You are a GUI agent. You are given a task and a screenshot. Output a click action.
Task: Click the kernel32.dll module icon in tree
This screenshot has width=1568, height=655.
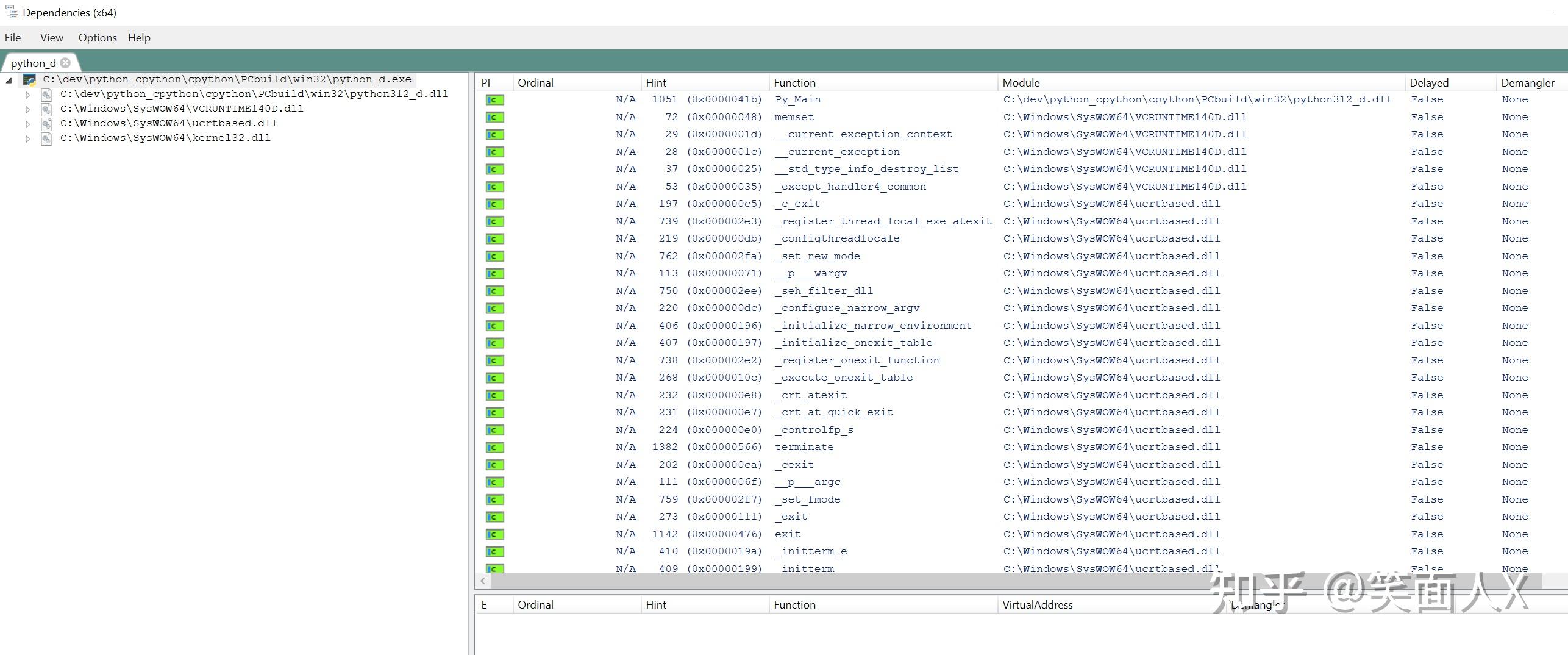point(46,138)
